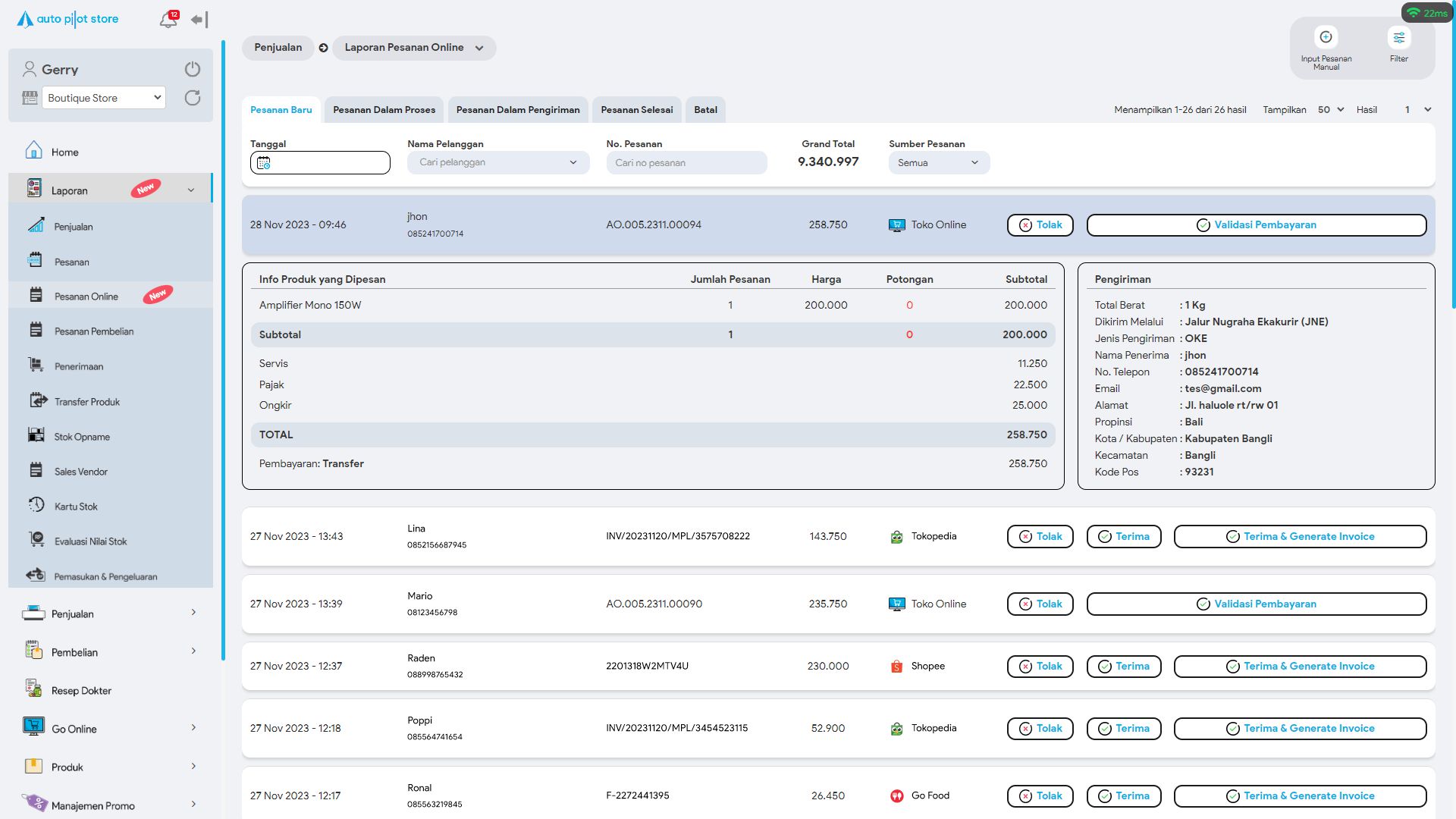Click the power logout icon
The width and height of the screenshot is (1456, 819).
pyautogui.click(x=193, y=69)
